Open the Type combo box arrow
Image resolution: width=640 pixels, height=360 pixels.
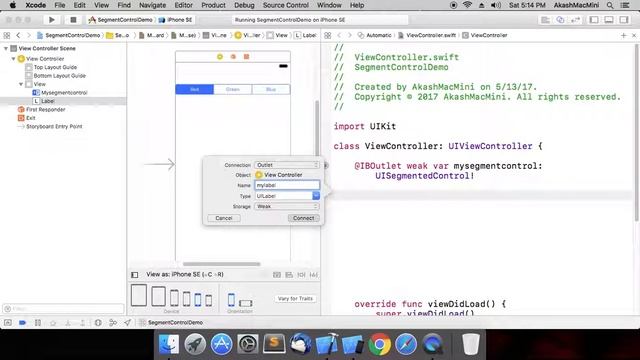click(x=316, y=196)
